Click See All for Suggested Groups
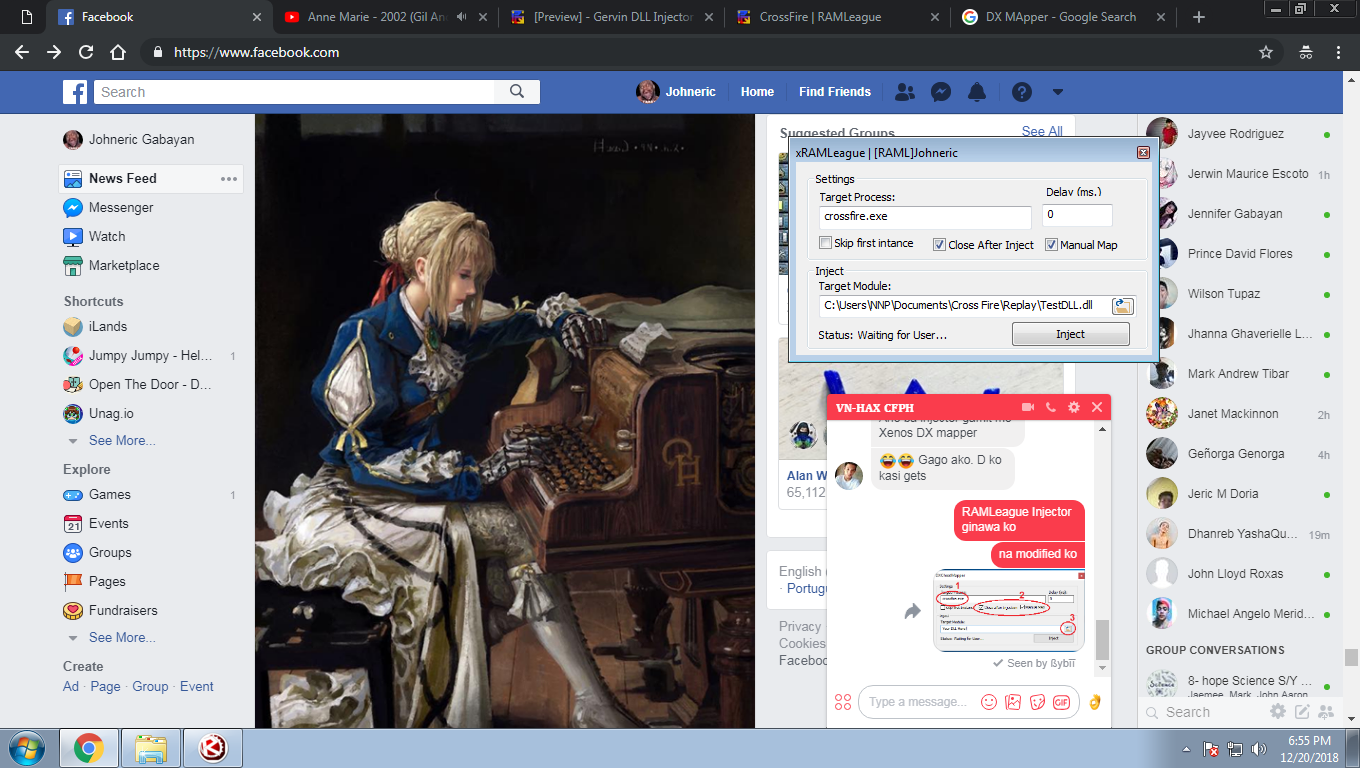 coord(1042,131)
